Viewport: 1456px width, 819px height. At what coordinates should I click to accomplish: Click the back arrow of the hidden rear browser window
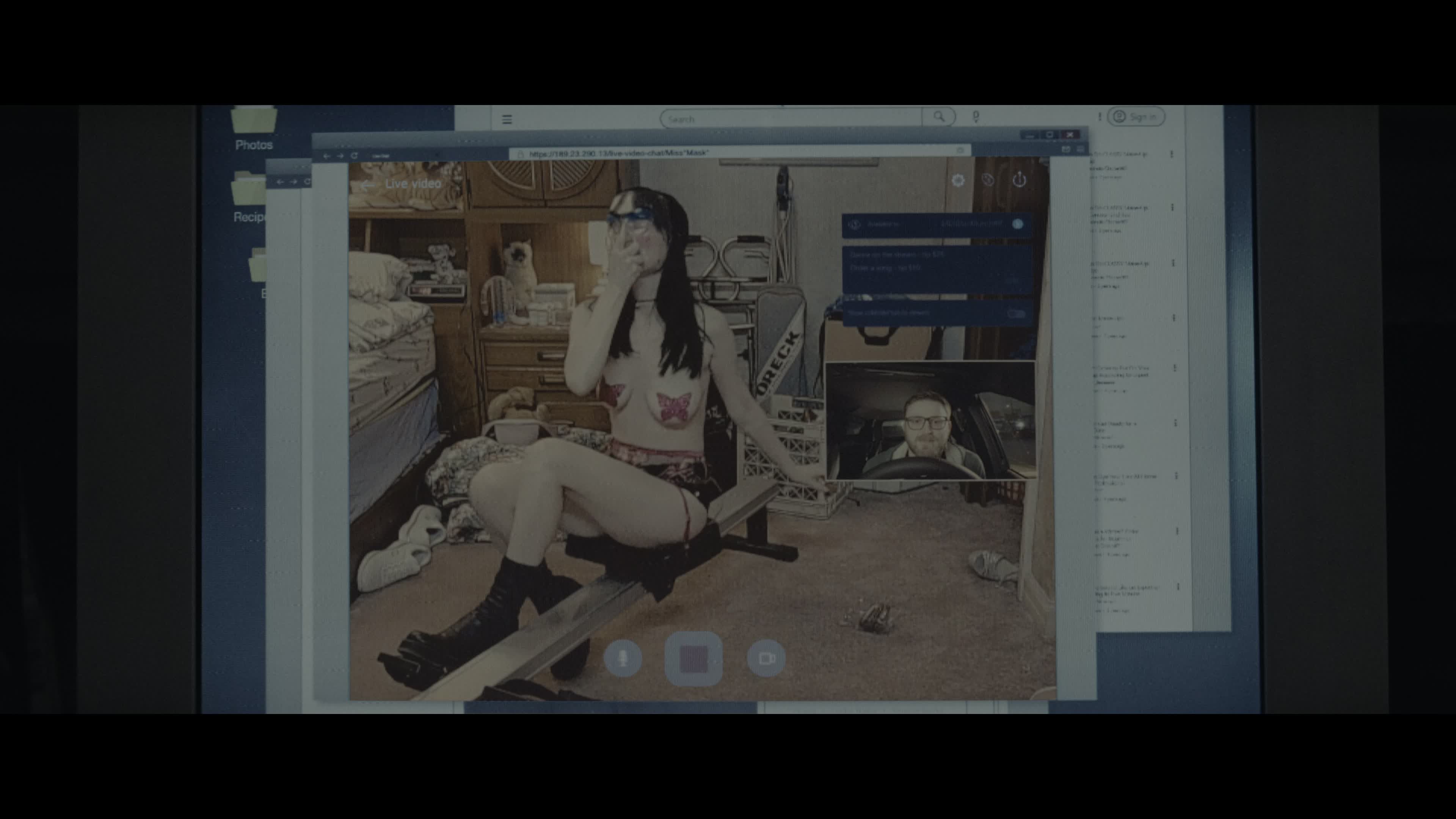280,182
